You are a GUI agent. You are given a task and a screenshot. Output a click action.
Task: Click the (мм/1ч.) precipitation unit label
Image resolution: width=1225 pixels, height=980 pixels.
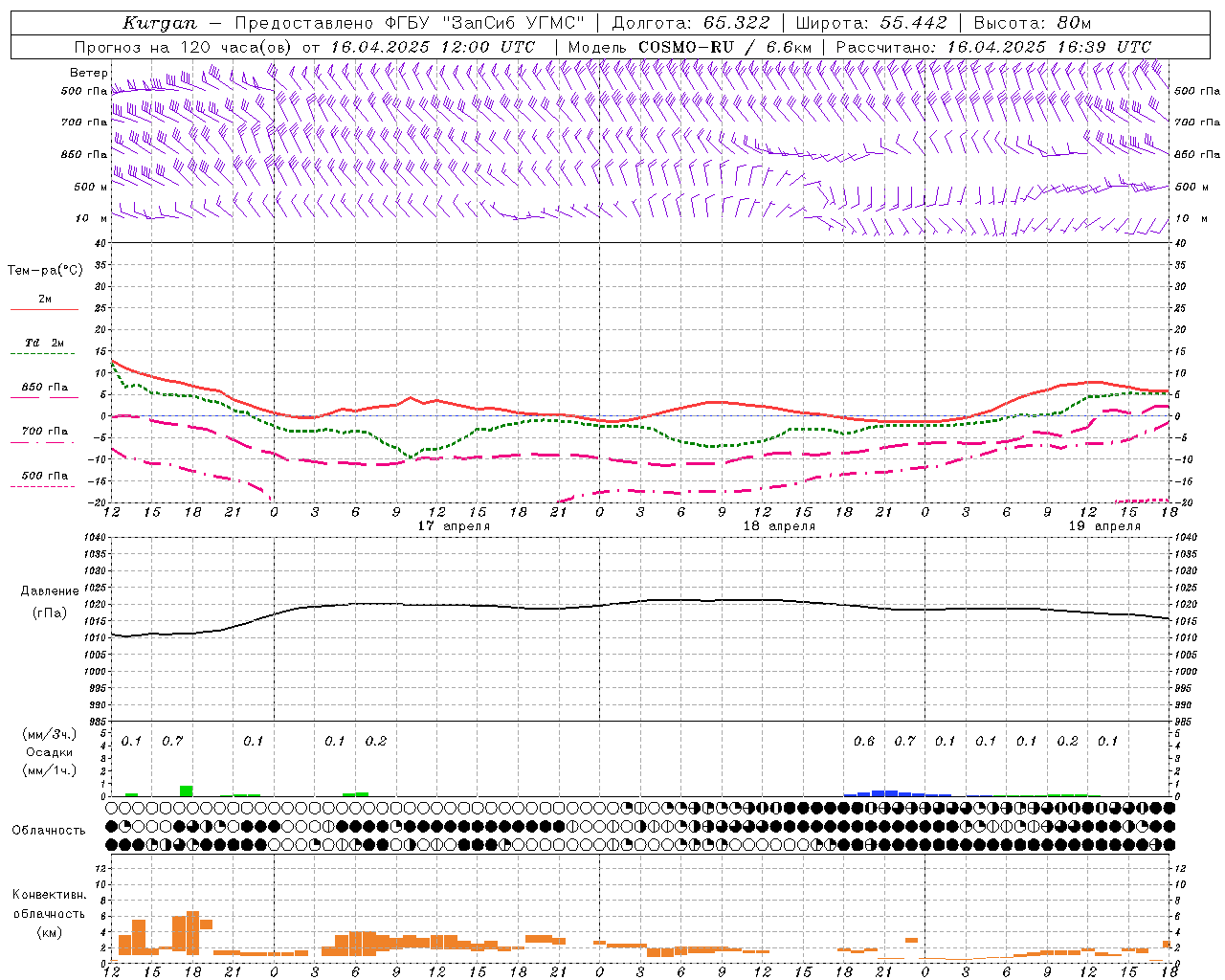(50, 770)
